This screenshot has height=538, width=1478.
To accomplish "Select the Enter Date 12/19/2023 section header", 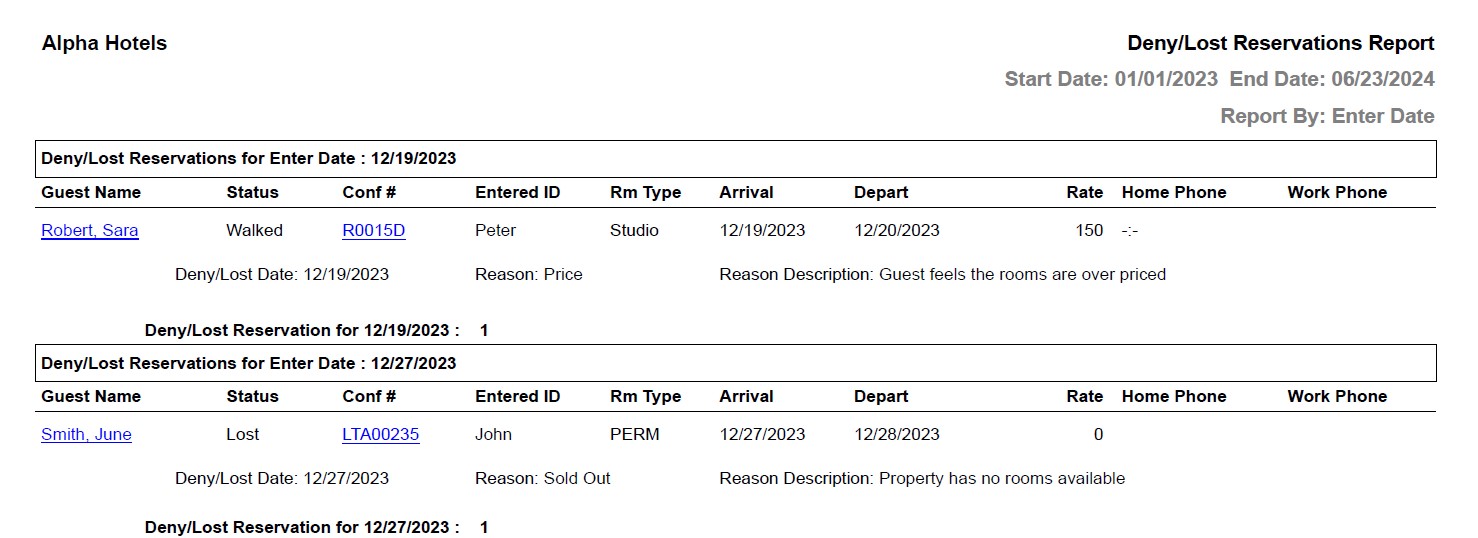I will [x=248, y=159].
